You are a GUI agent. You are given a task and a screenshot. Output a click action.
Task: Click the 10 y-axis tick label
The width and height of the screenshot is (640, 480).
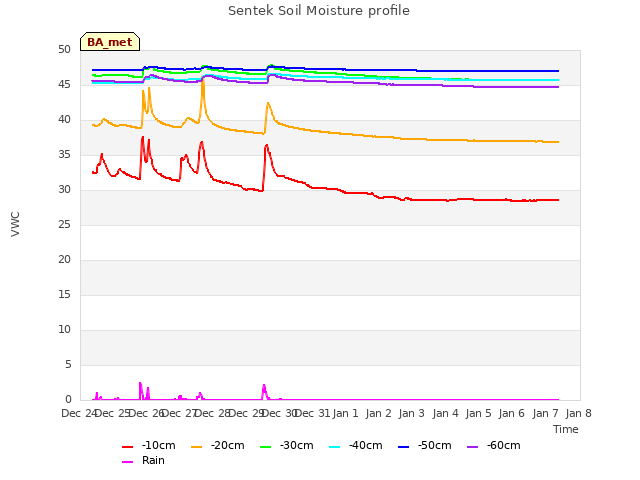pyautogui.click(x=64, y=330)
